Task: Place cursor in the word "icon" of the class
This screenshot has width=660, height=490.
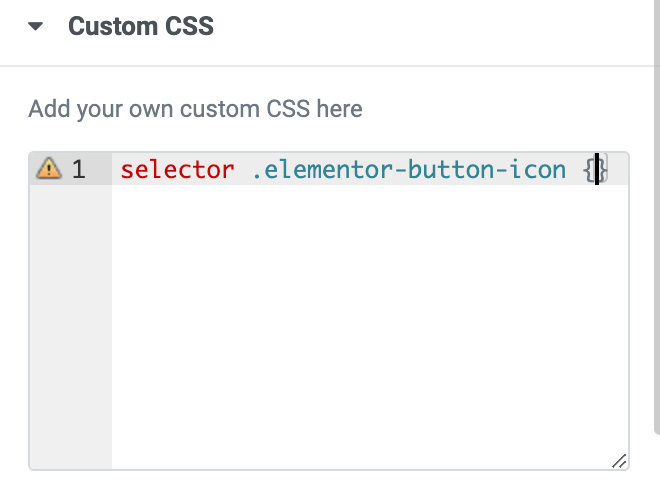Action: coord(537,170)
